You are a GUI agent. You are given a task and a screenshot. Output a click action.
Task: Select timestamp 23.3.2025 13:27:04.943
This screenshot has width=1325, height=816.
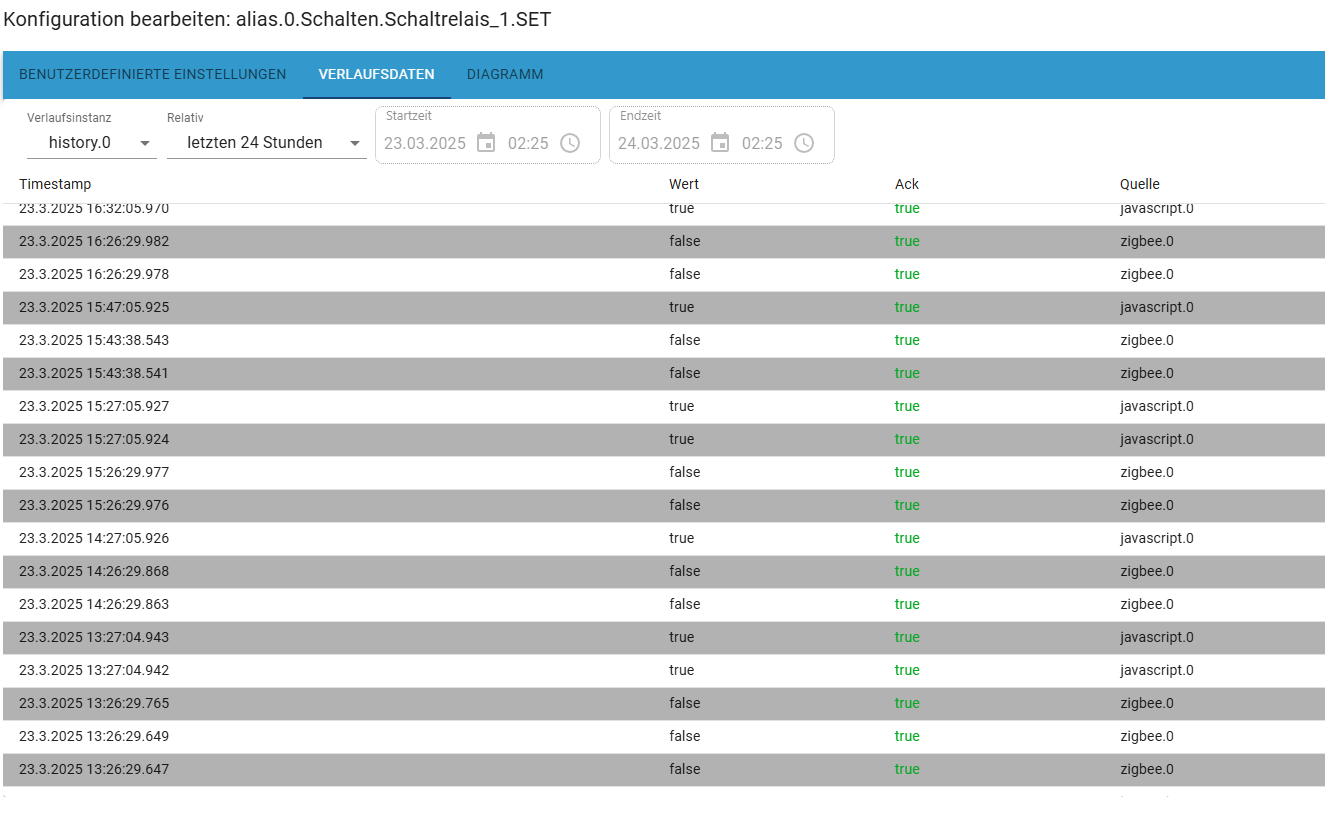click(x=94, y=637)
